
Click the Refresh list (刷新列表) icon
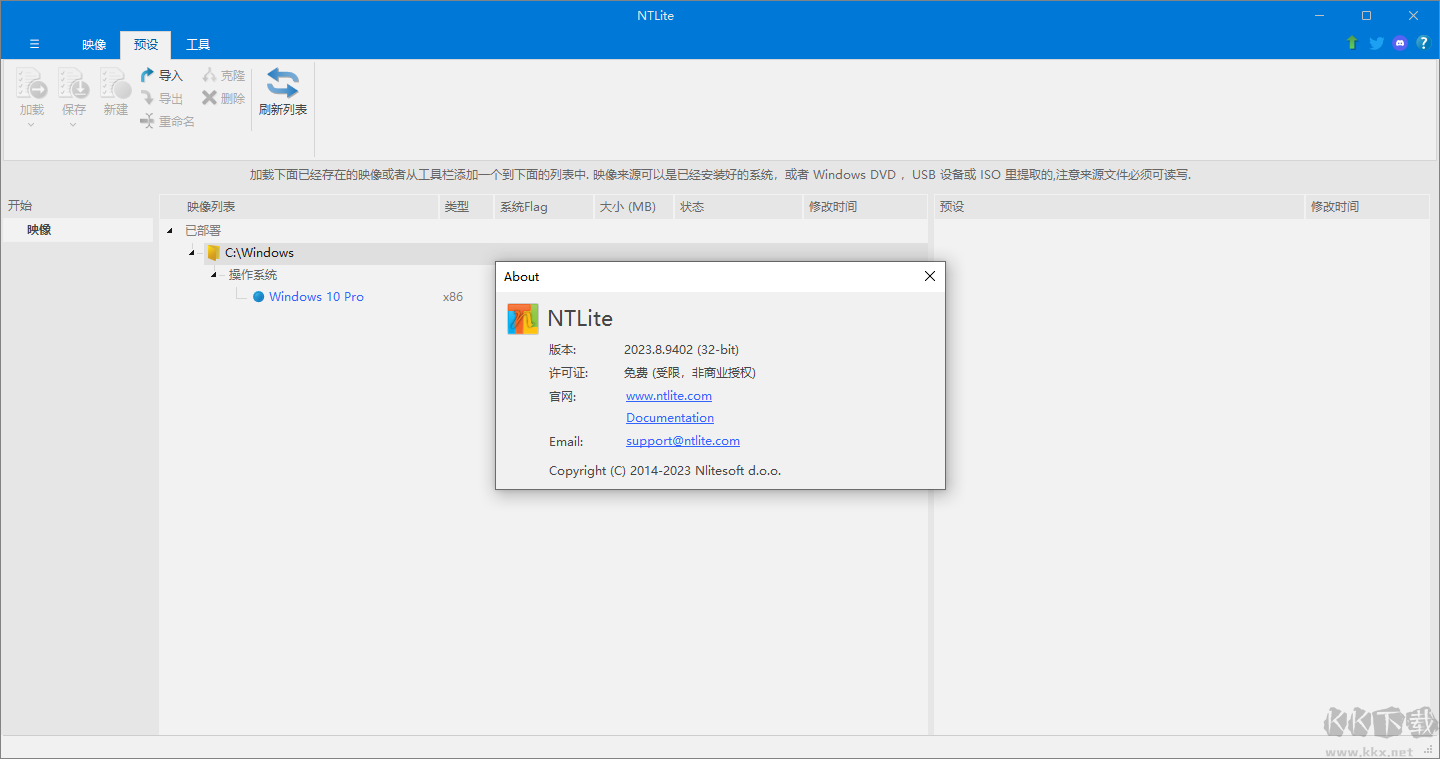pos(282,84)
